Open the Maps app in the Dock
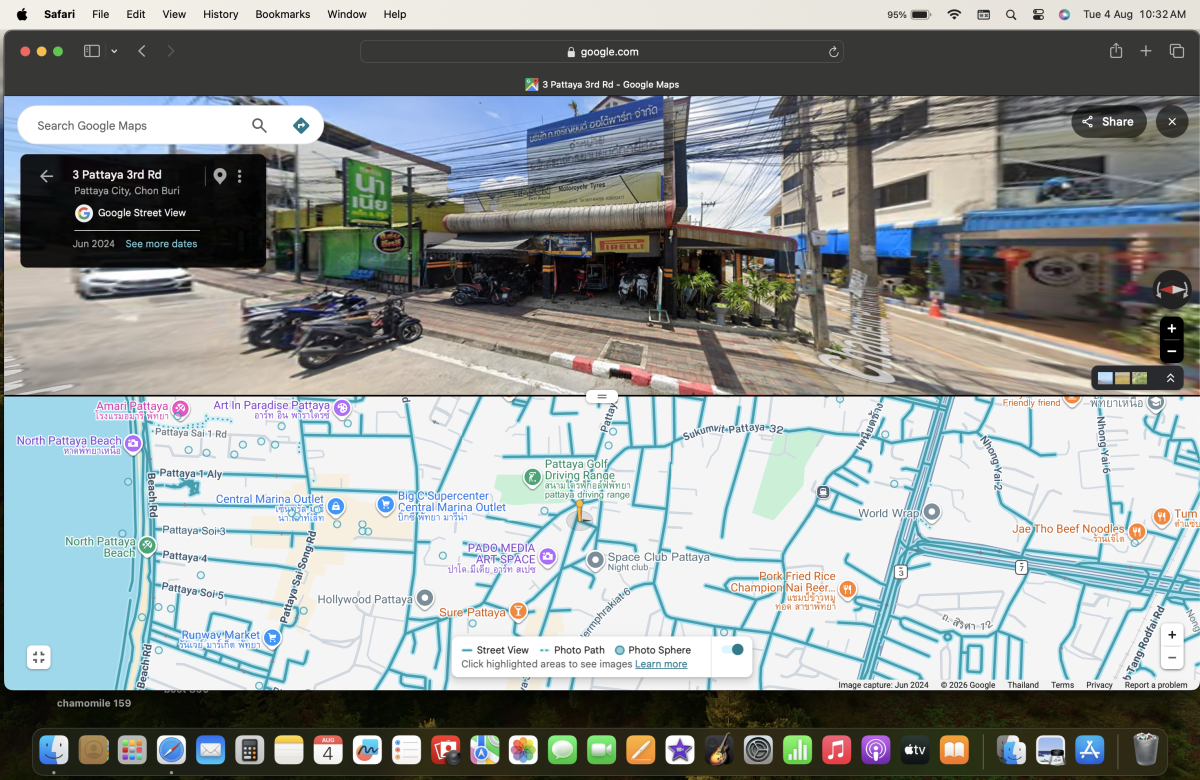This screenshot has width=1200, height=780. pyautogui.click(x=485, y=749)
